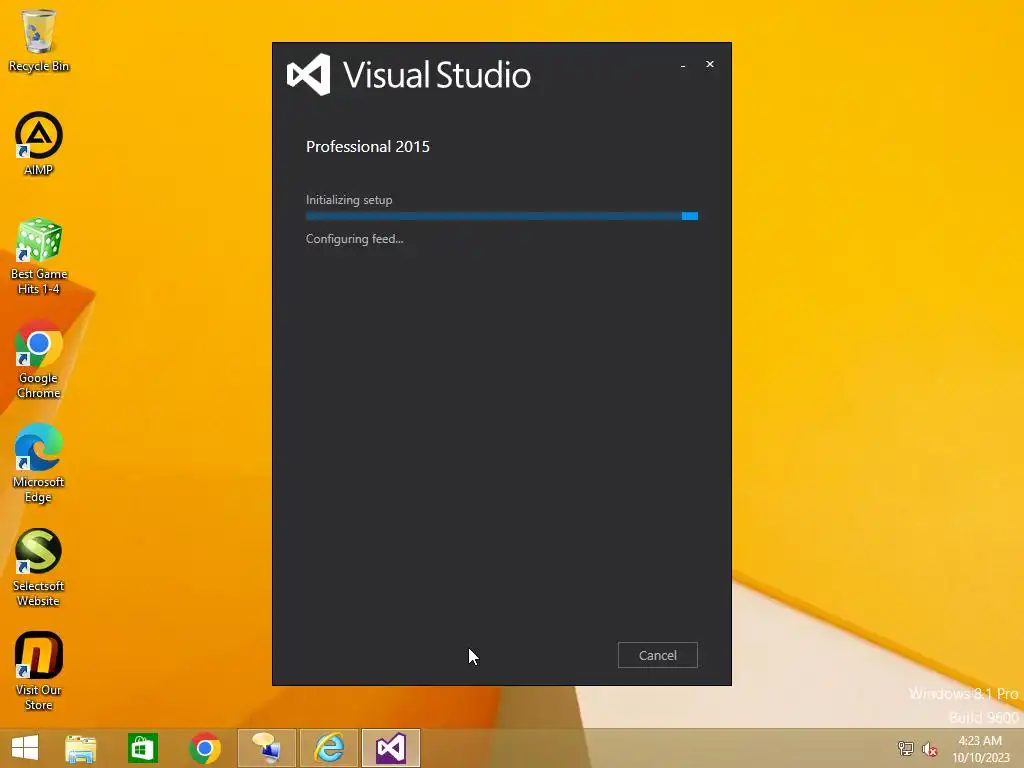Click the 'Initializing setup' label

(x=349, y=200)
